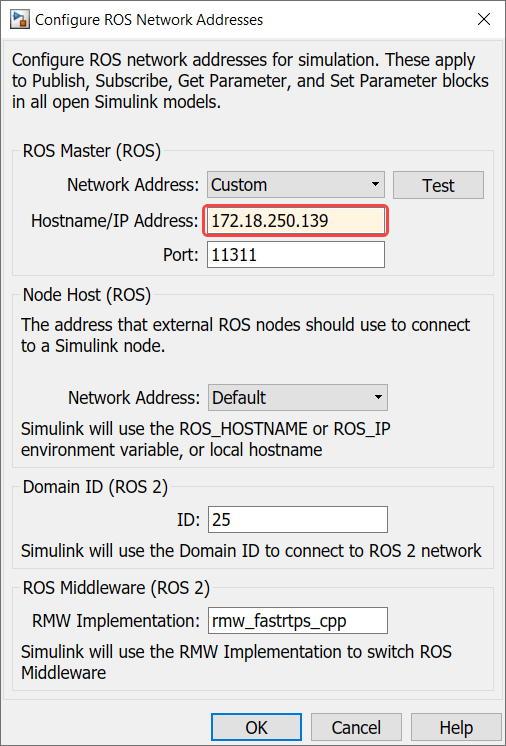Click the 'Node Host (ROS)' group heading
Image resolution: width=506 pixels, height=746 pixels.
coord(87,295)
